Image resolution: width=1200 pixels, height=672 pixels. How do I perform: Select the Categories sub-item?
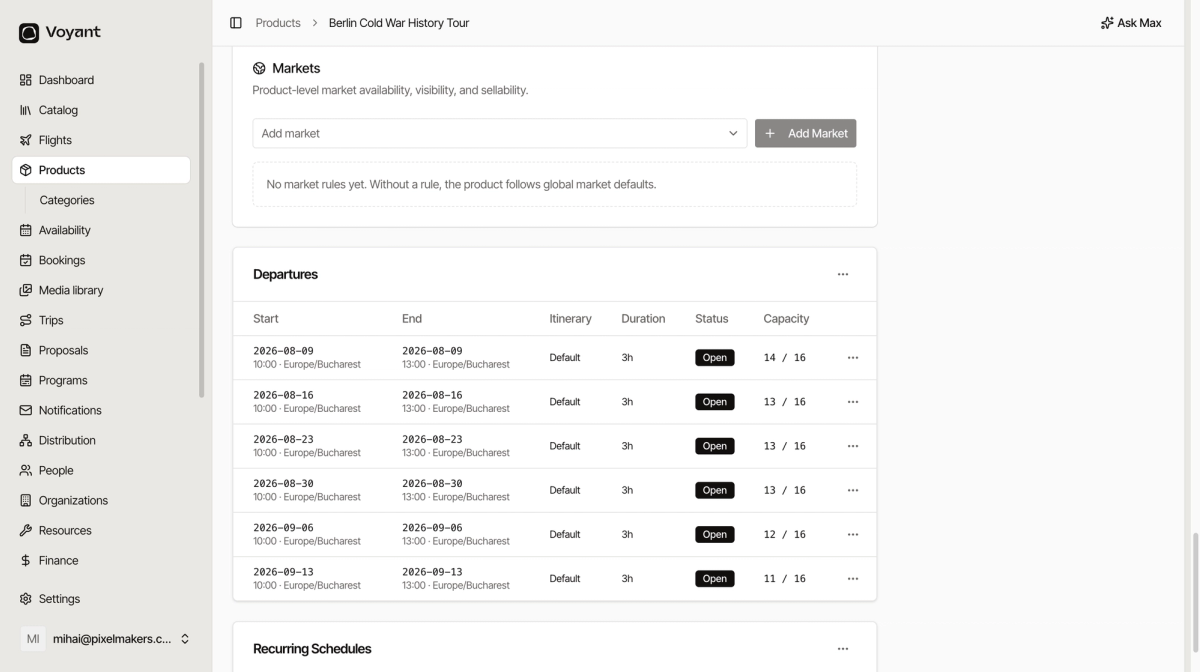[67, 200]
